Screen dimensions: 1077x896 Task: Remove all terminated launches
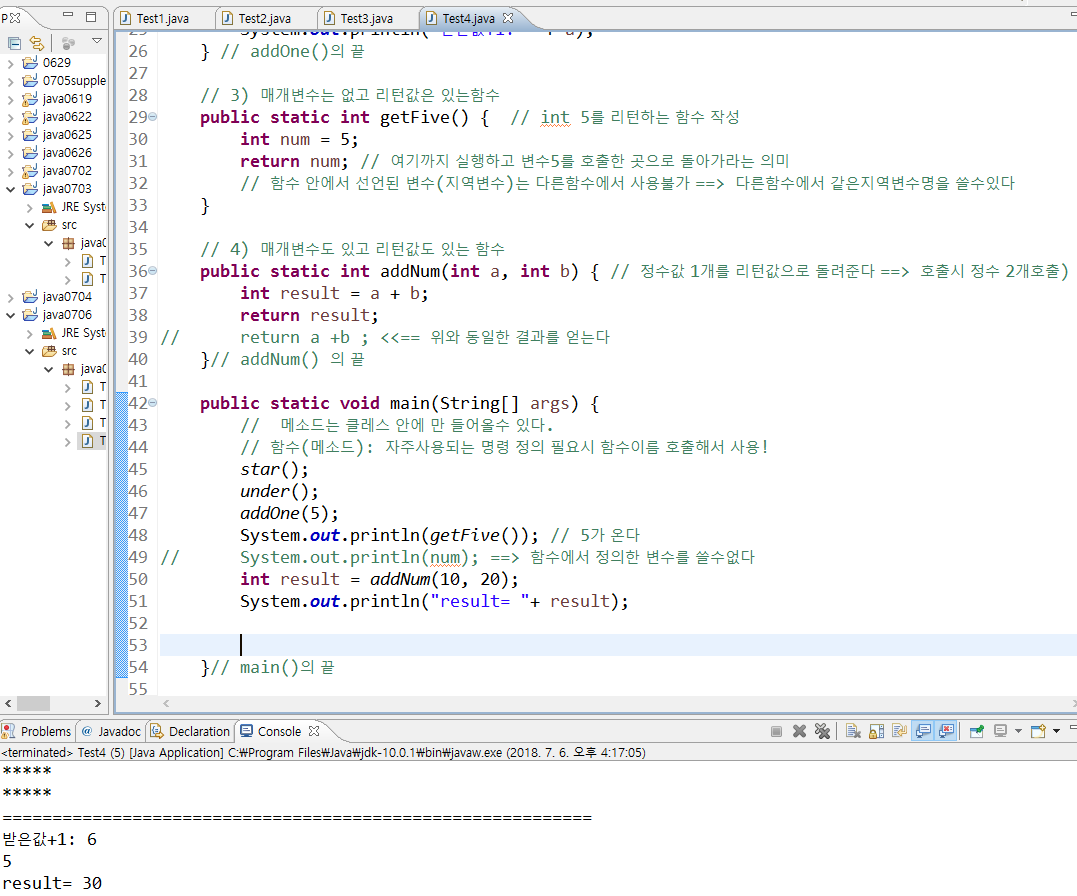click(x=822, y=731)
